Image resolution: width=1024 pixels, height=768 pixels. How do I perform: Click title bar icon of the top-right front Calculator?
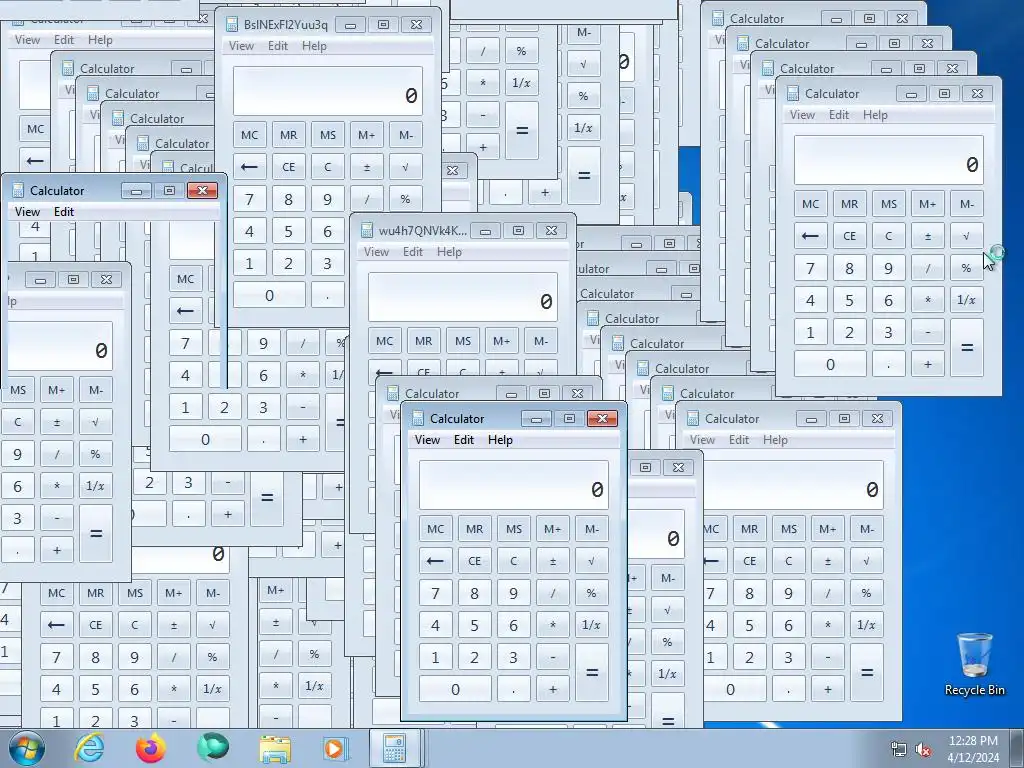pyautogui.click(x=793, y=93)
